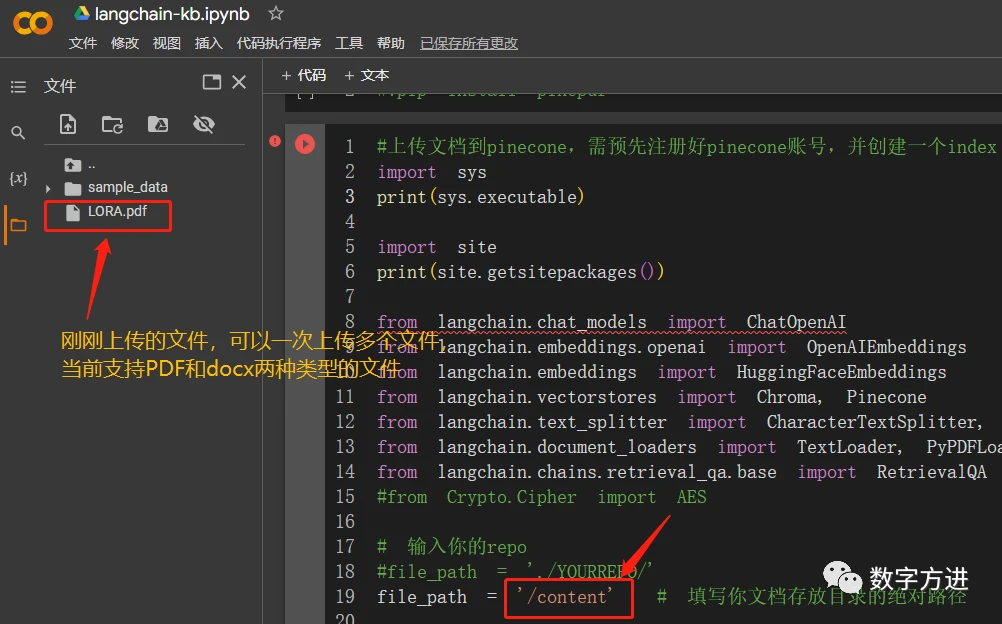Click the 已保存所有更改 link
1002x624 pixels.
pos(469,43)
